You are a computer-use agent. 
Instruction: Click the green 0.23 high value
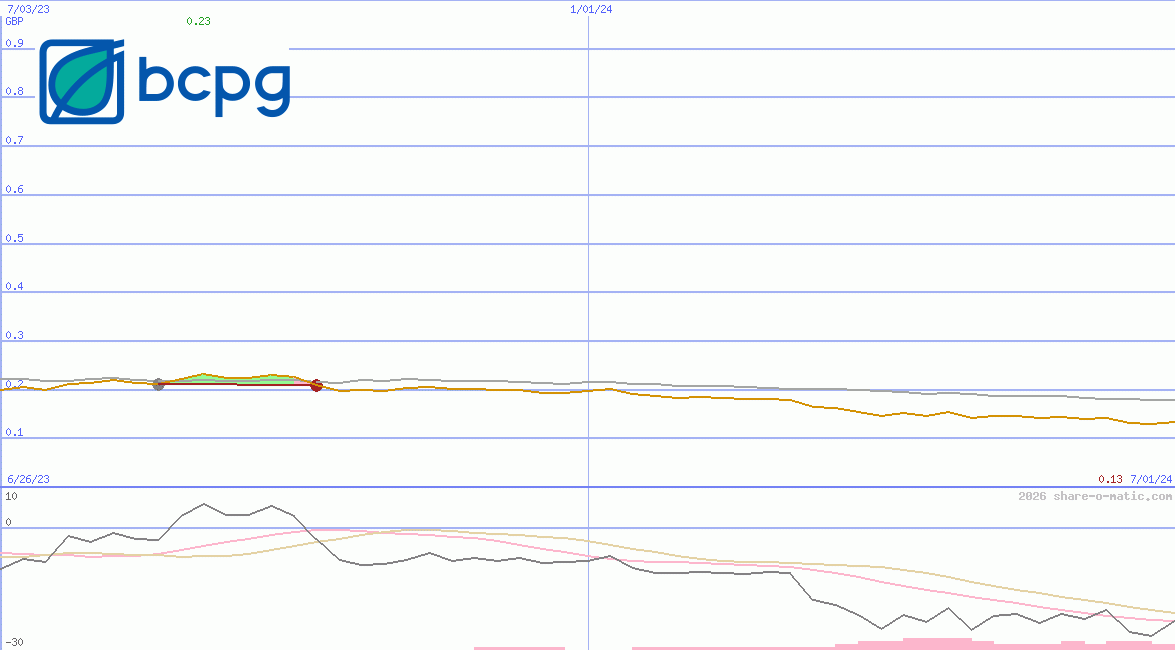pyautogui.click(x=199, y=21)
